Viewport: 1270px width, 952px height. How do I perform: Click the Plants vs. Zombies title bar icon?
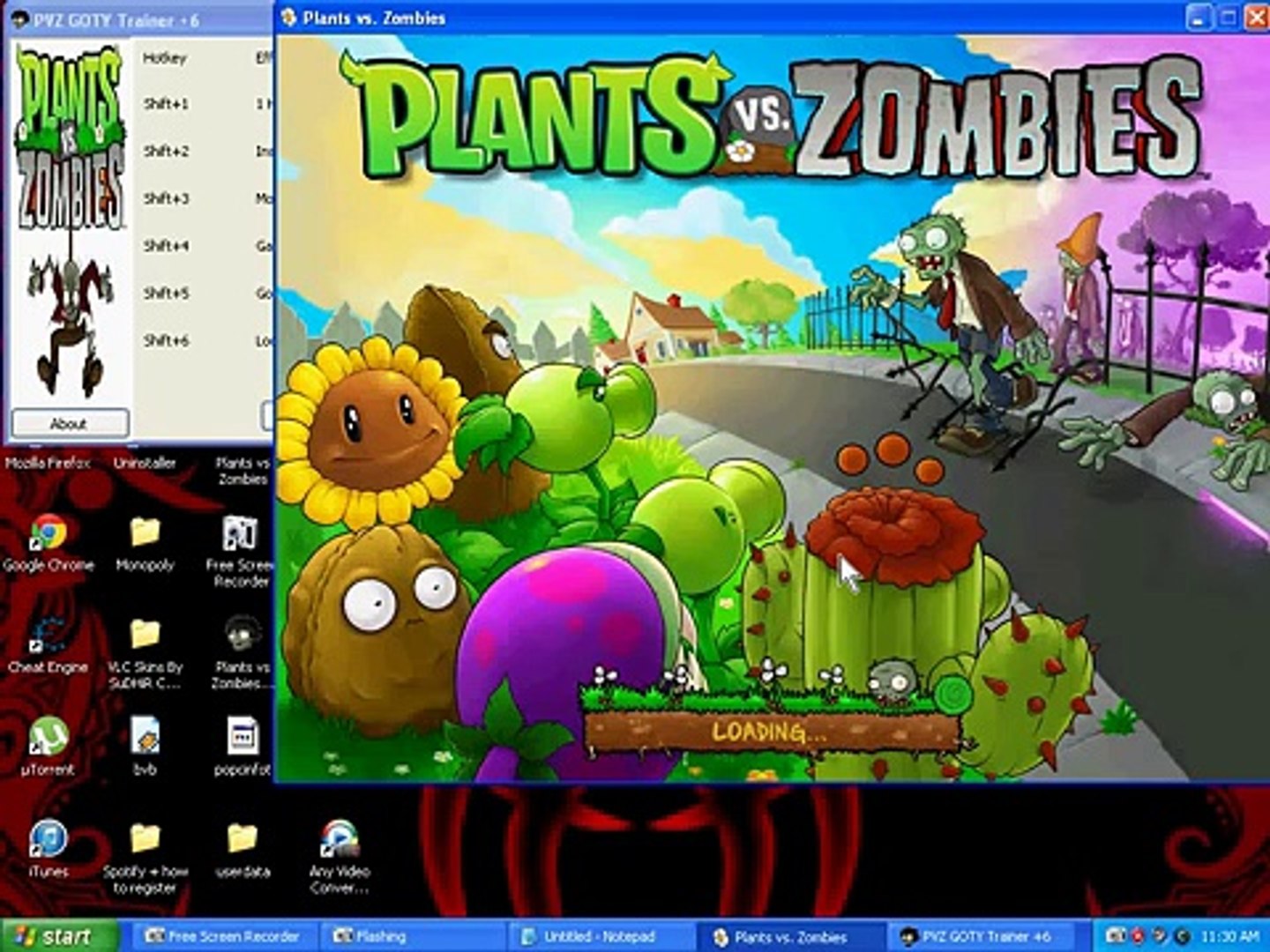click(x=289, y=18)
